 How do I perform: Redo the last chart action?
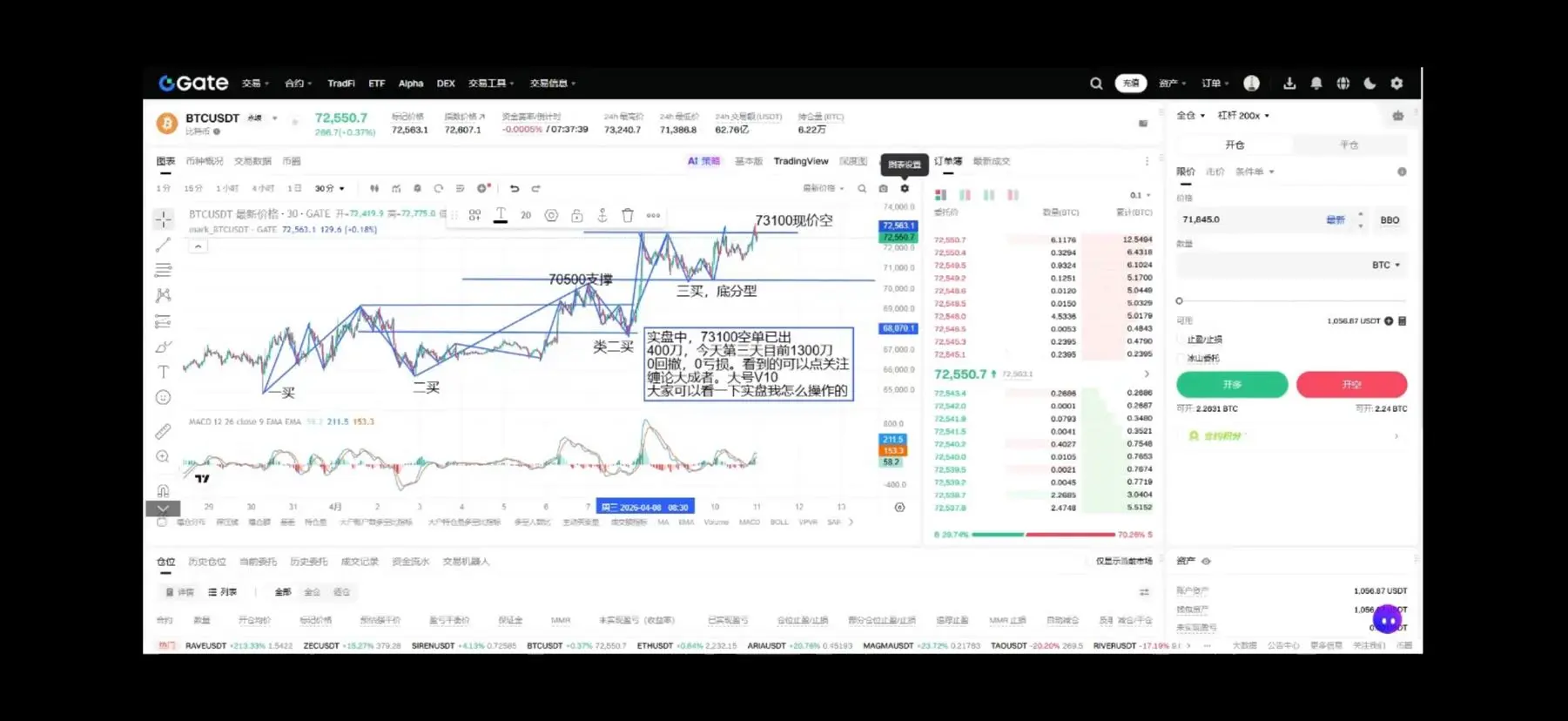(x=536, y=188)
